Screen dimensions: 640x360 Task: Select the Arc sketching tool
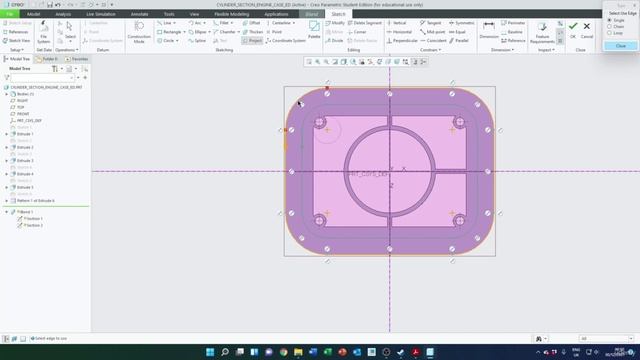click(196, 23)
